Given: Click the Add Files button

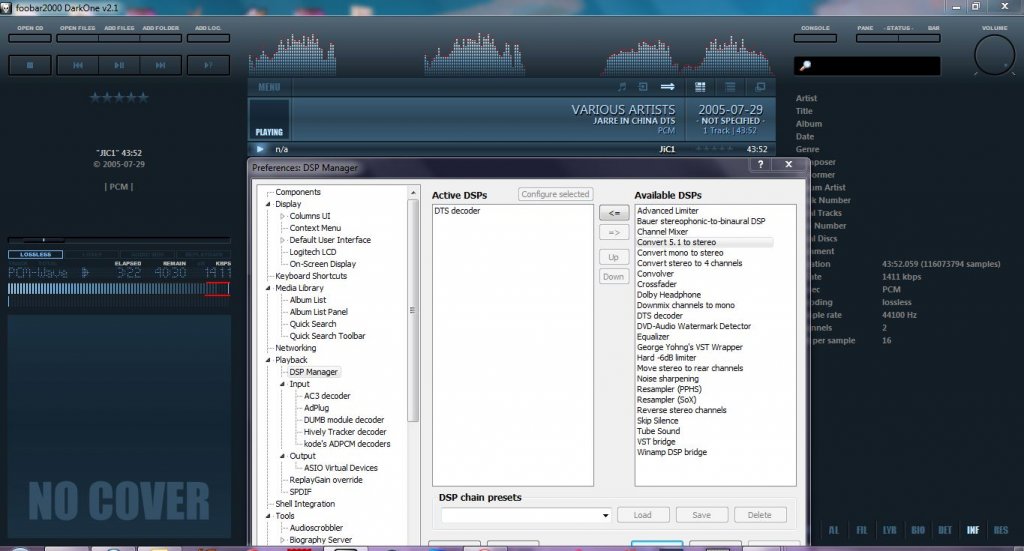Looking at the screenshot, I should (x=119, y=38).
